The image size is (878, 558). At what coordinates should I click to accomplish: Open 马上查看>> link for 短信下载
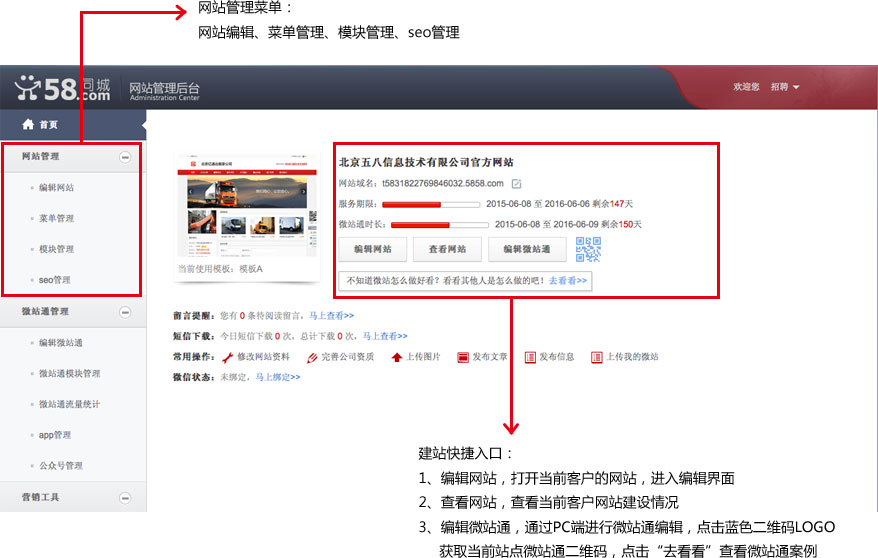point(385,336)
